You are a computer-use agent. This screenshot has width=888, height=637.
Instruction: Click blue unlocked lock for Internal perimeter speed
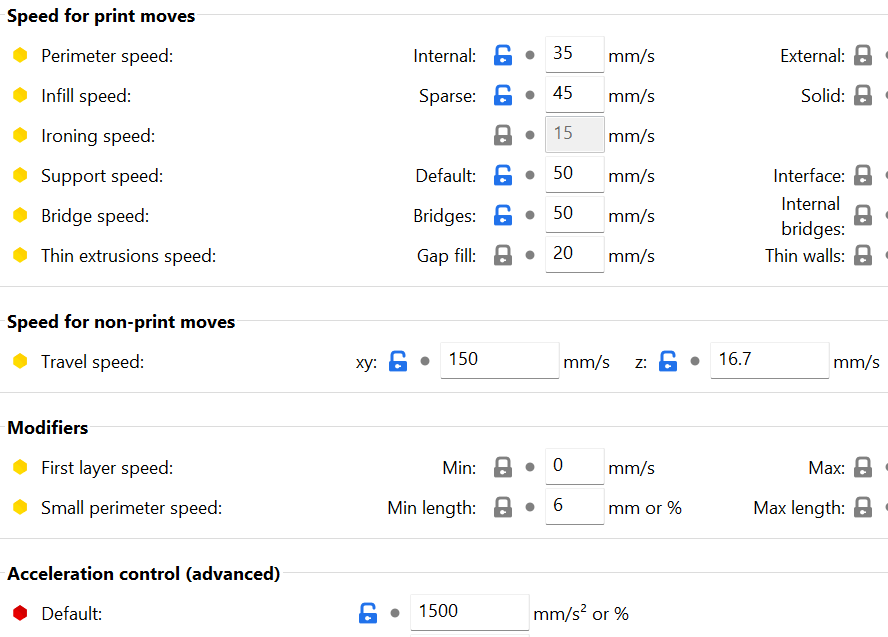coord(503,56)
